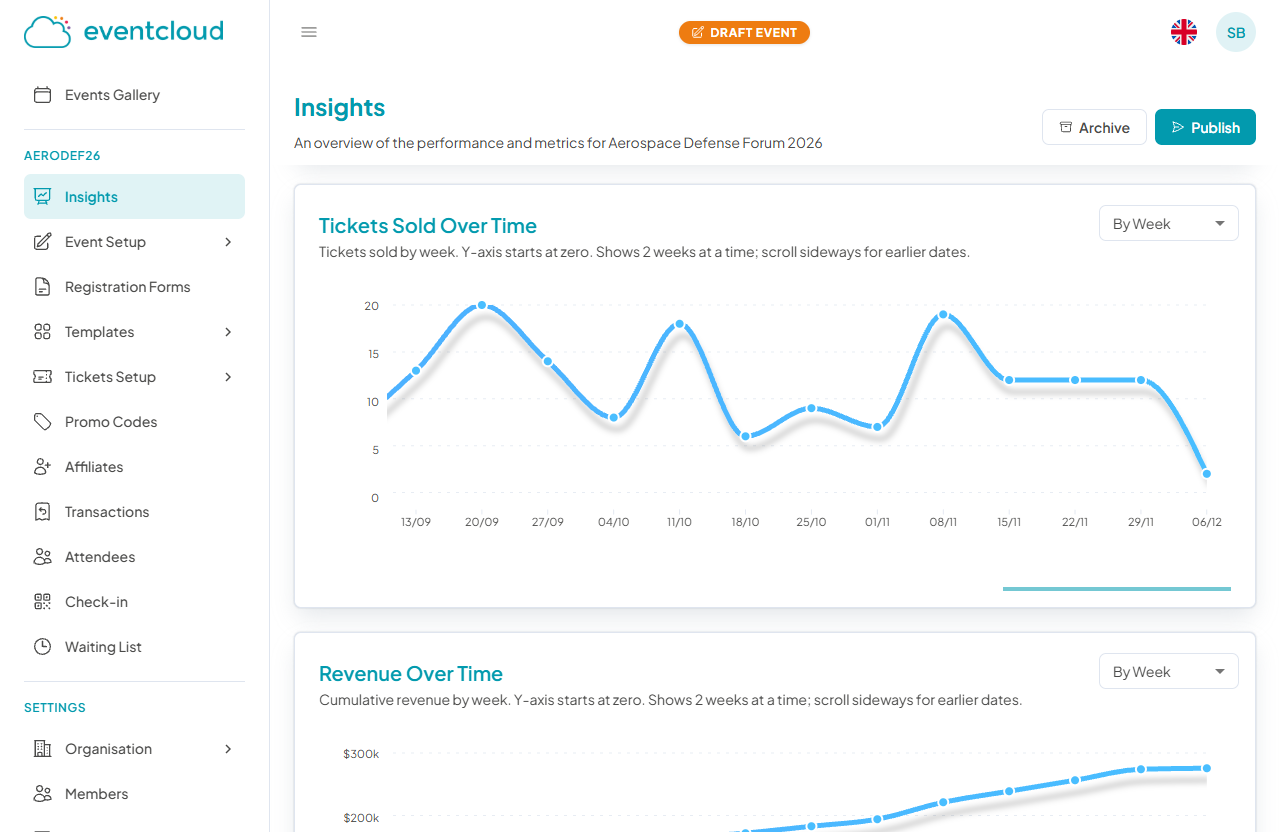Open the Transactions page
Image resolution: width=1280 pixels, height=832 pixels.
tap(134, 512)
